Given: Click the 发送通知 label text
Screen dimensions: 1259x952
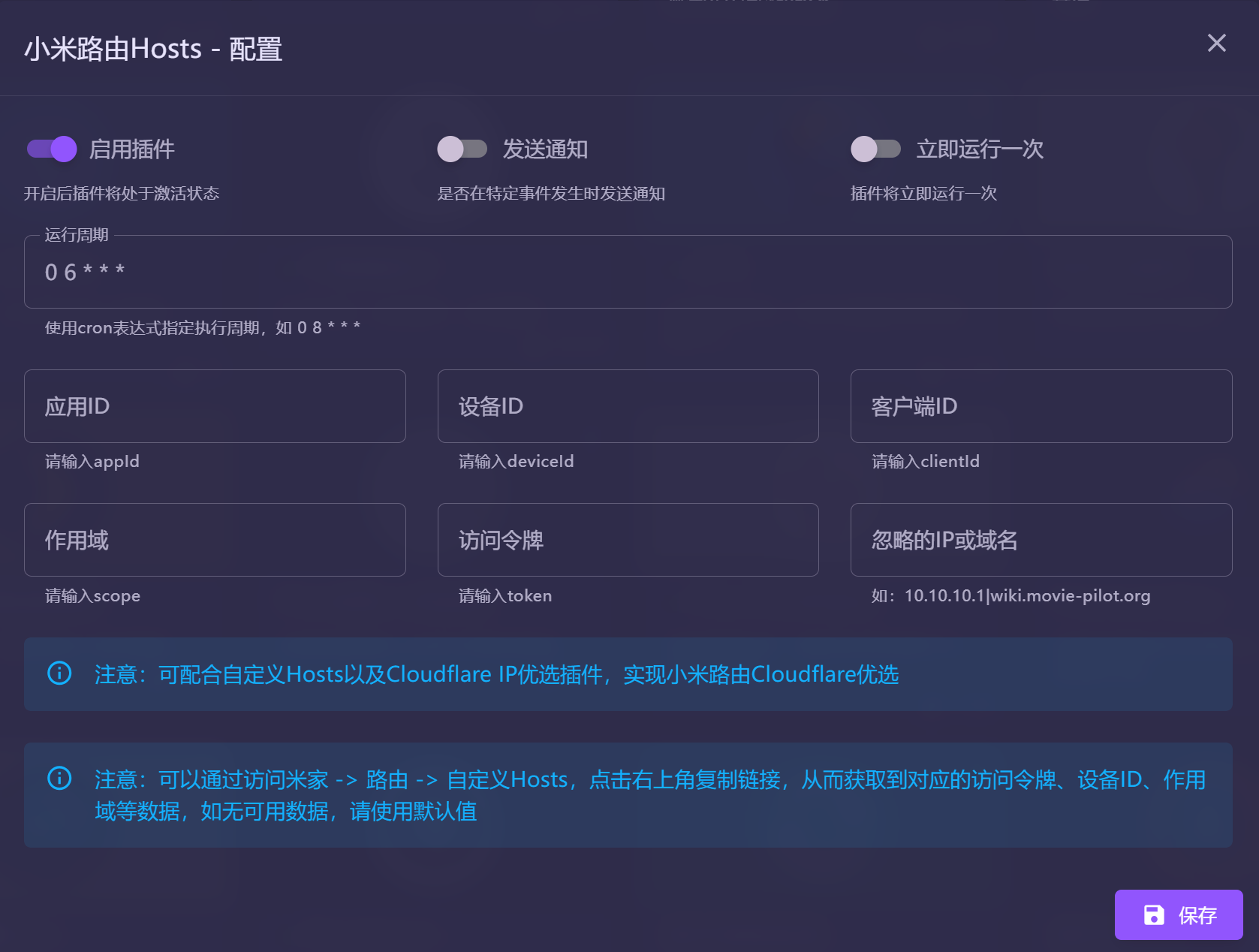Looking at the screenshot, I should point(545,149).
